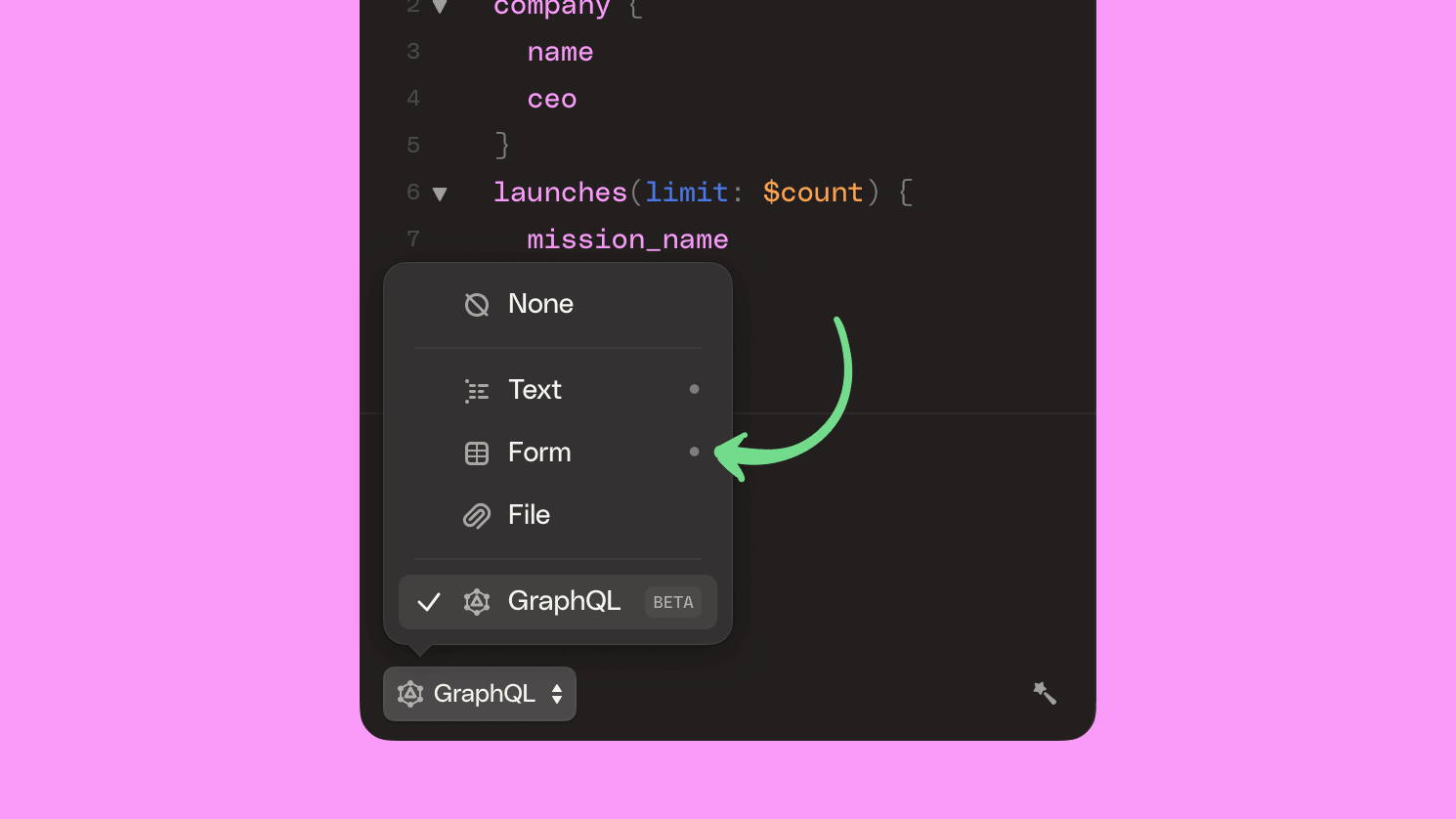1456x819 pixels.
Task: Select None body type in menu
Action: pyautogui.click(x=557, y=304)
